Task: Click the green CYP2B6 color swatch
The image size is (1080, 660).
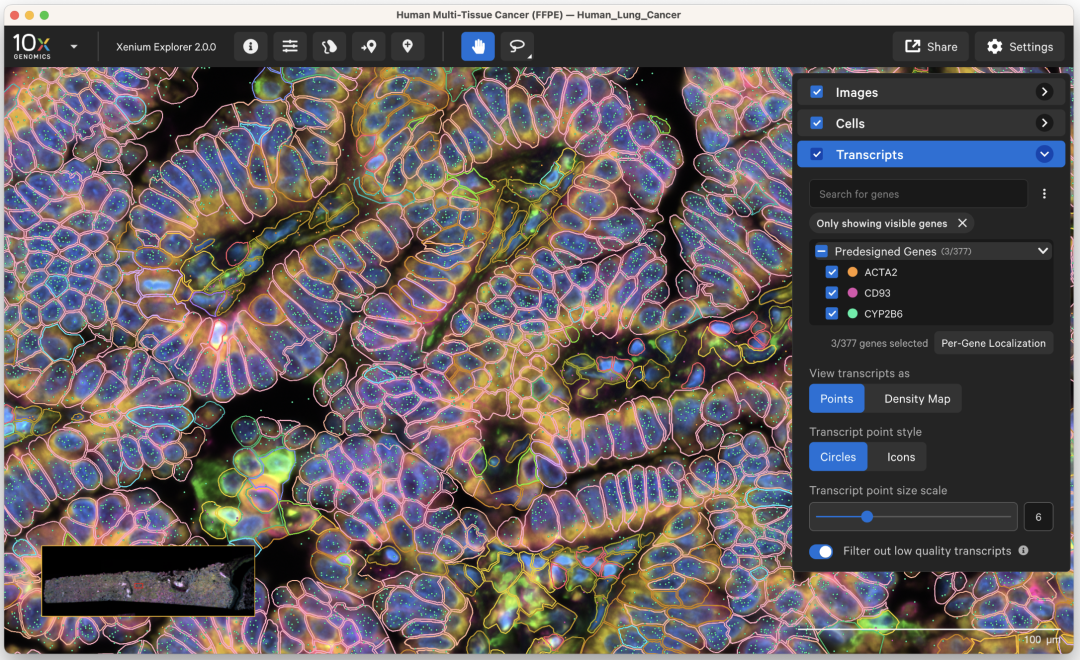Action: [x=853, y=313]
